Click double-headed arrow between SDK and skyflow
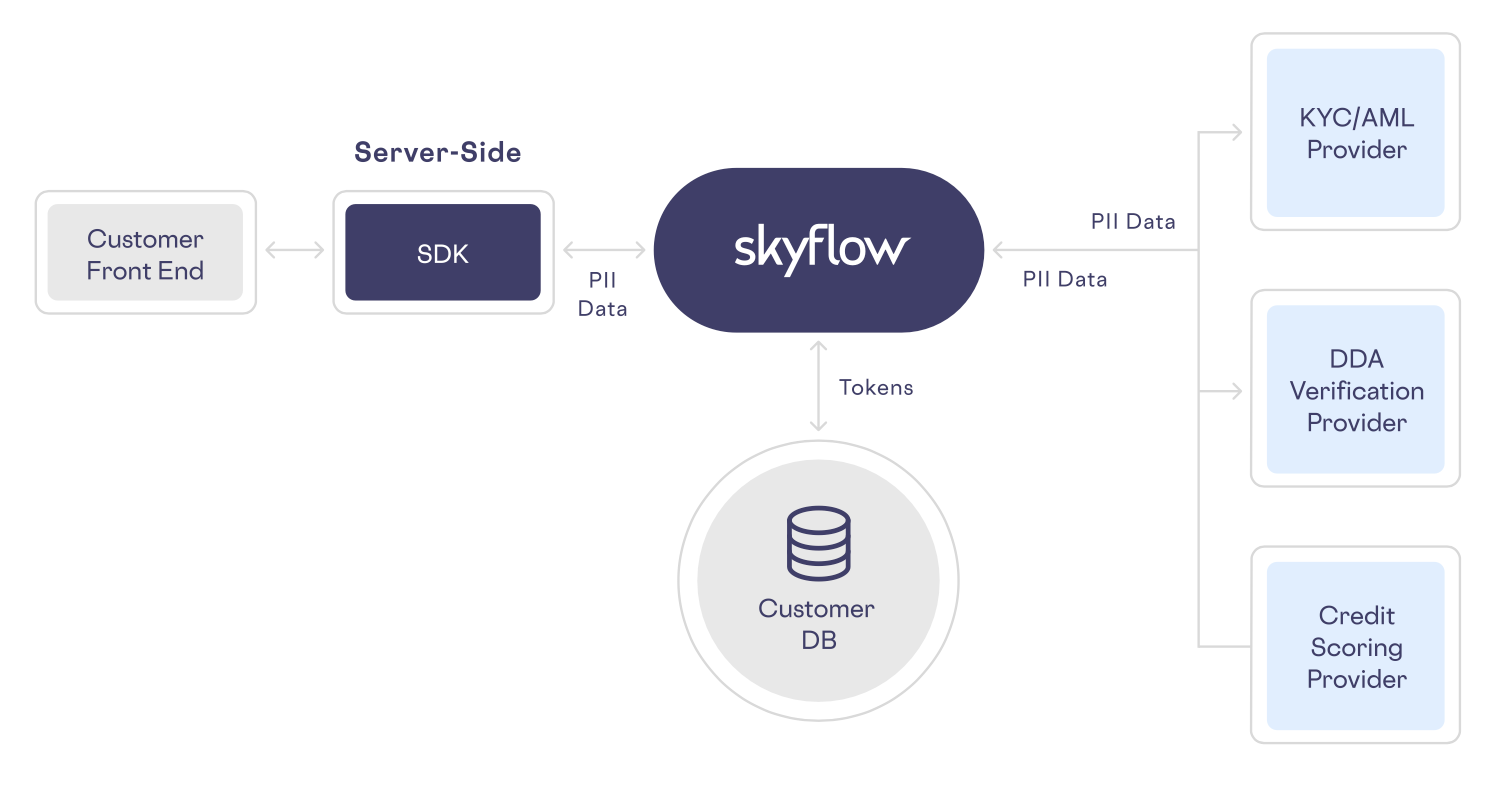The height and width of the screenshot is (788, 1500). 603,251
